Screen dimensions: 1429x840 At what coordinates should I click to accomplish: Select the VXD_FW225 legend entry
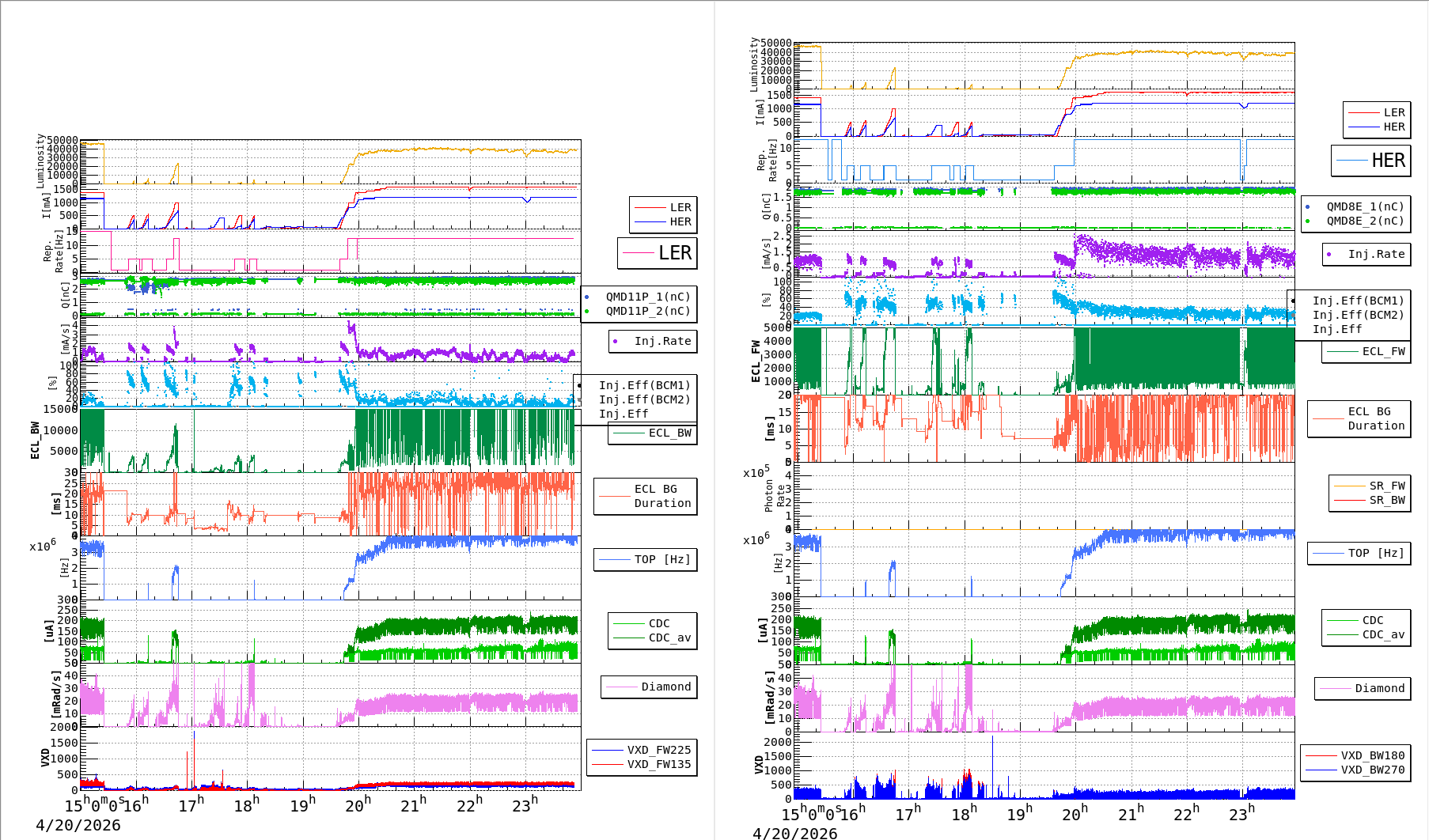click(658, 750)
